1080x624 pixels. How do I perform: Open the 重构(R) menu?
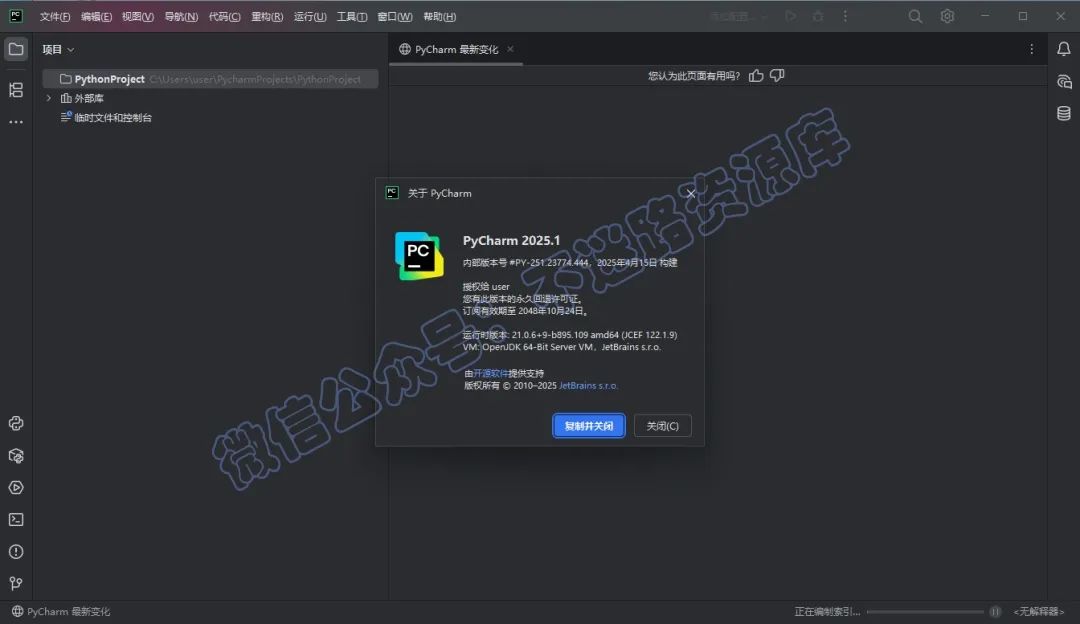[267, 17]
